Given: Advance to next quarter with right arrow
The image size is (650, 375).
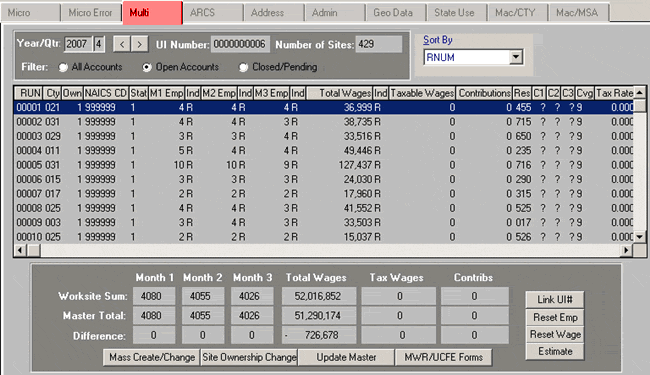Looking at the screenshot, I should point(140,44).
